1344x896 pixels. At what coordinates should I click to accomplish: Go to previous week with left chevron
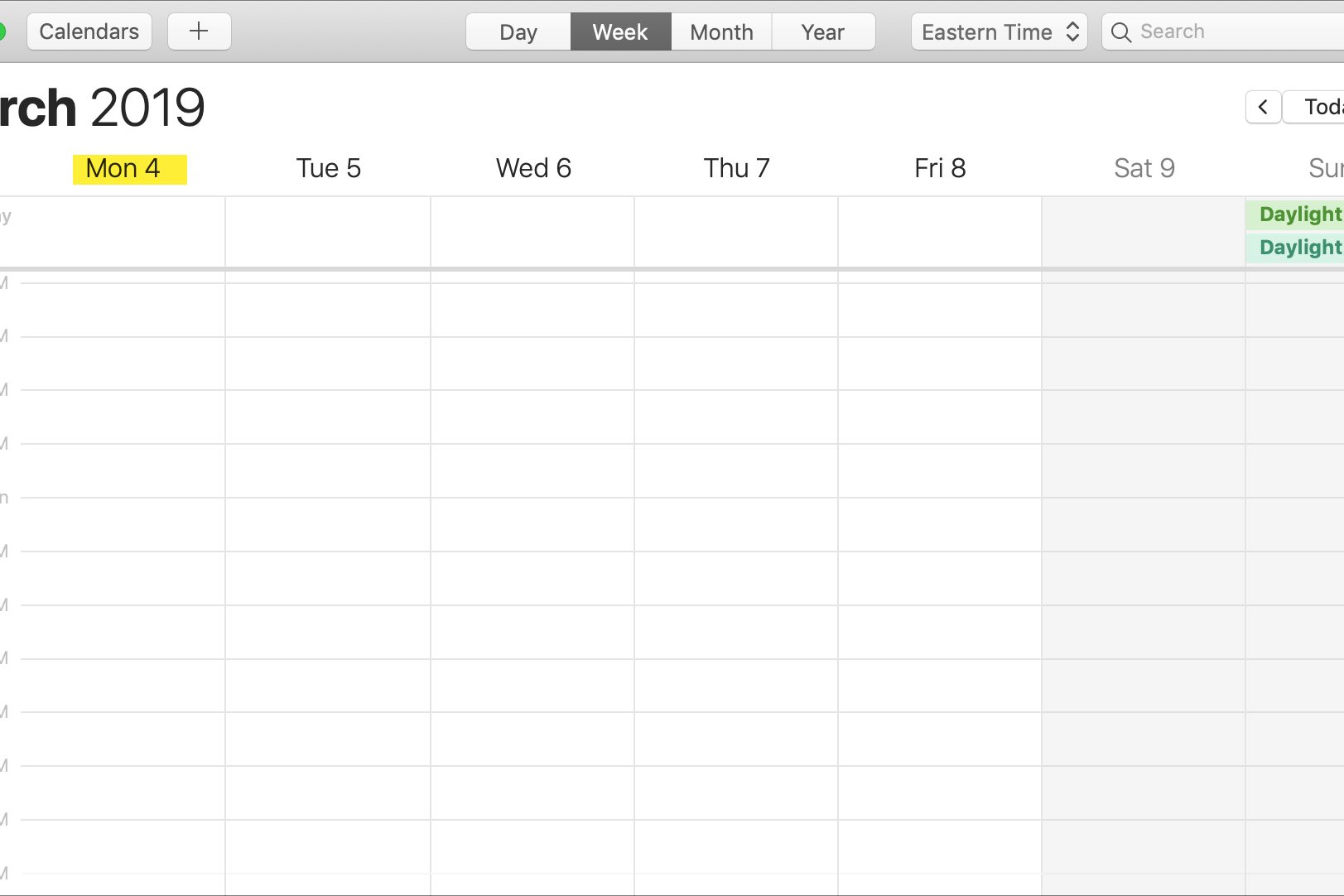click(1263, 107)
